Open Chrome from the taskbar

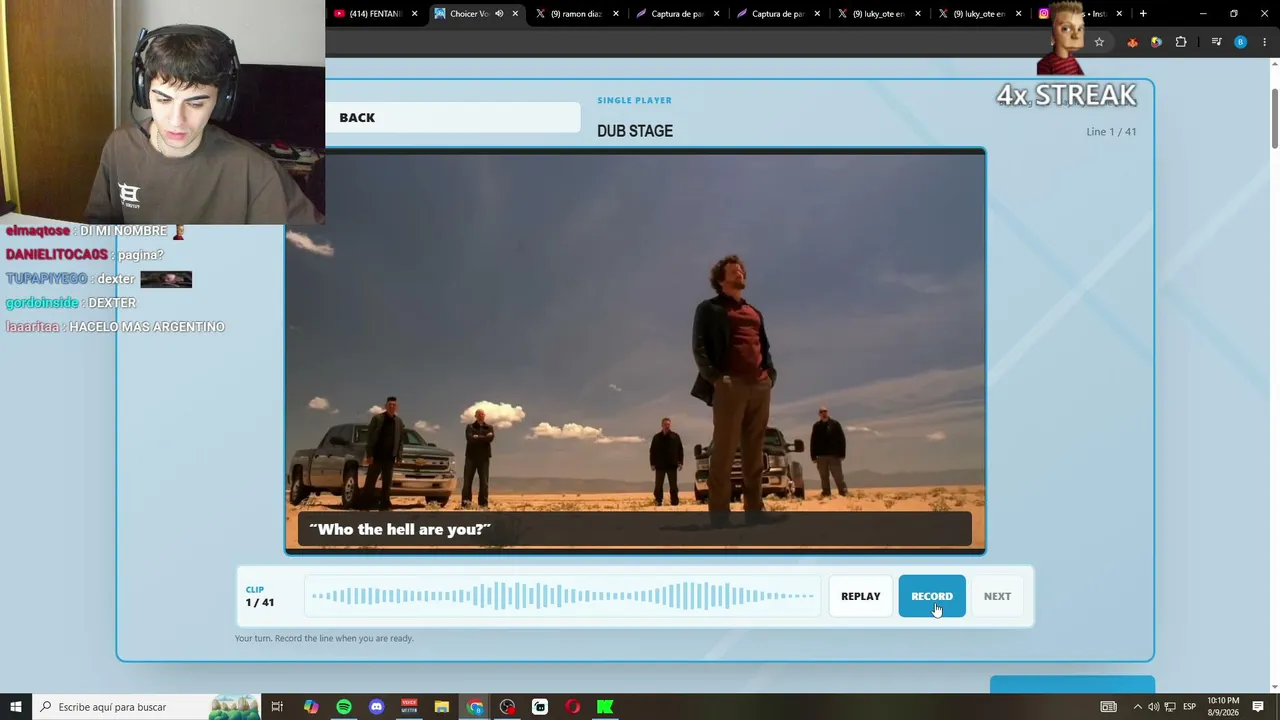(475, 707)
